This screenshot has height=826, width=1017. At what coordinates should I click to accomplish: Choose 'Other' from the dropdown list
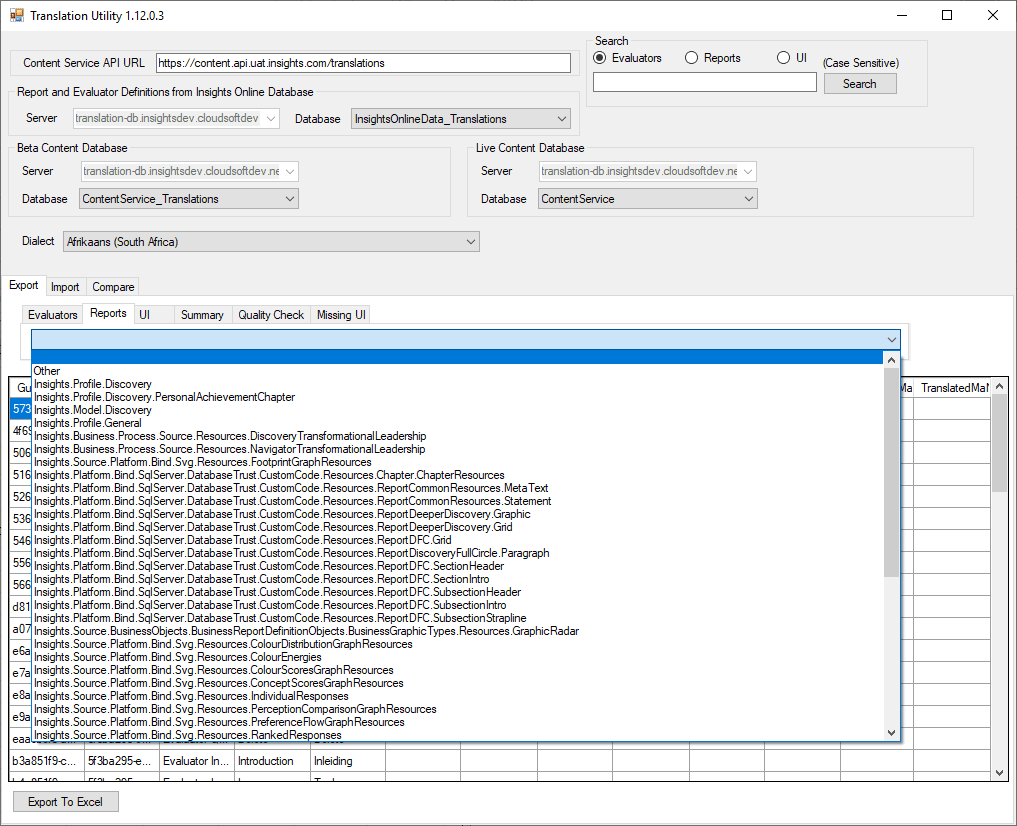[x=457, y=371]
